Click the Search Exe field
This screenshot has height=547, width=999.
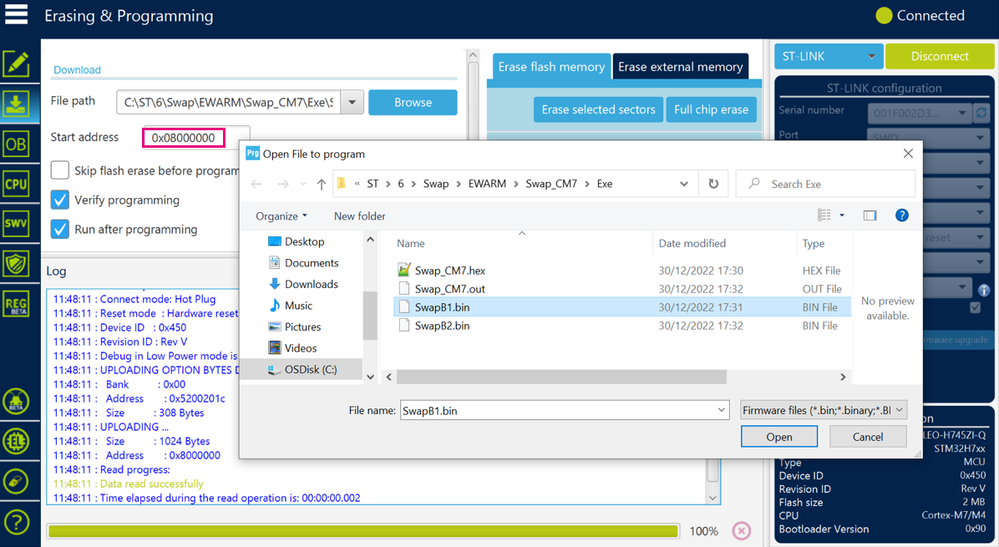[825, 183]
